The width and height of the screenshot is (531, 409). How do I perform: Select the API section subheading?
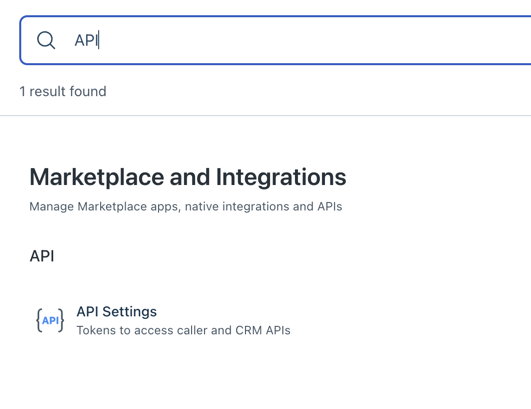click(x=42, y=256)
